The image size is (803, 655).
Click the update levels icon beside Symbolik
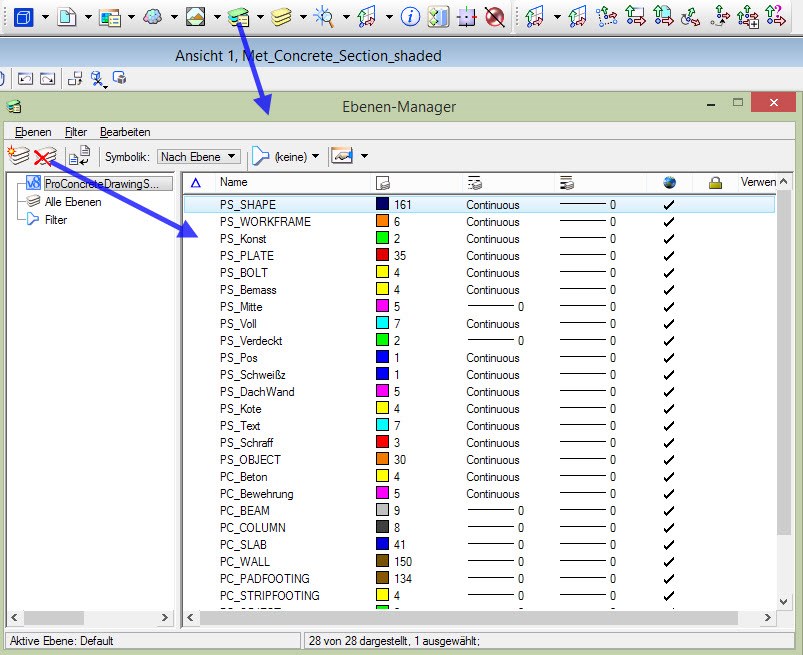click(x=79, y=156)
